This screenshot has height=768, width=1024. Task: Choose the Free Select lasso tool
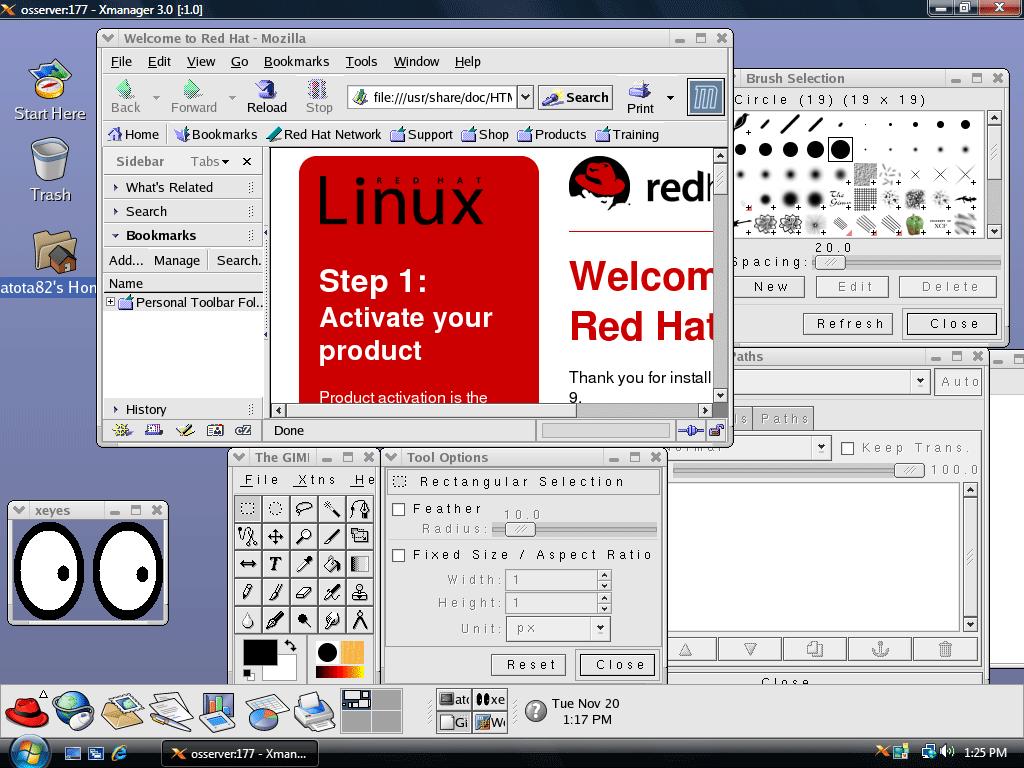click(x=304, y=508)
